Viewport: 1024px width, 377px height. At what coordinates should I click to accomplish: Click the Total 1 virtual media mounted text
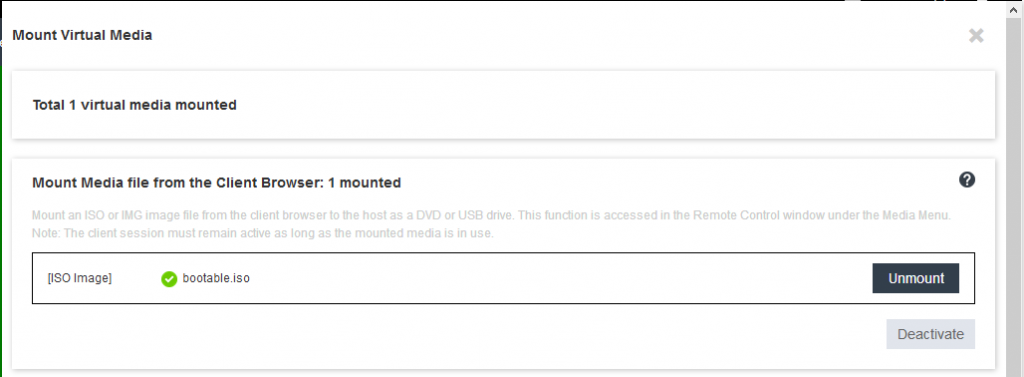[135, 105]
